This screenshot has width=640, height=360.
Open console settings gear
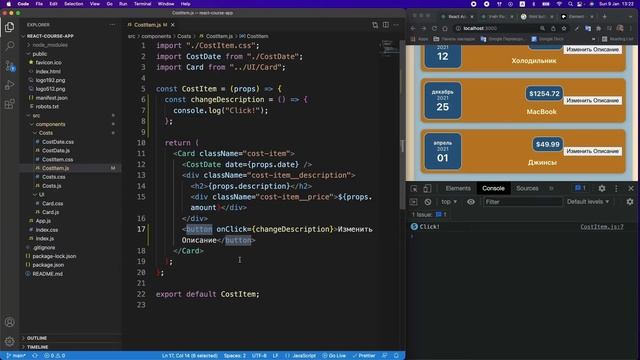click(x=630, y=202)
